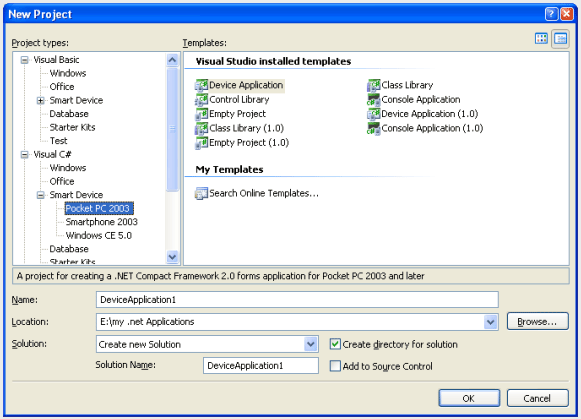Image resolution: width=581 pixels, height=419 pixels.
Task: Click the OK button
Action: tap(469, 398)
